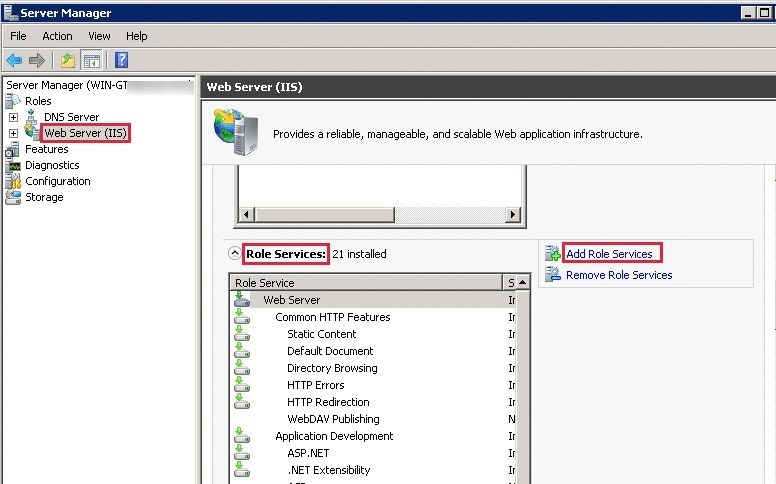776x484 pixels.
Task: Click role services list scroll up arrow
Action: tap(523, 282)
